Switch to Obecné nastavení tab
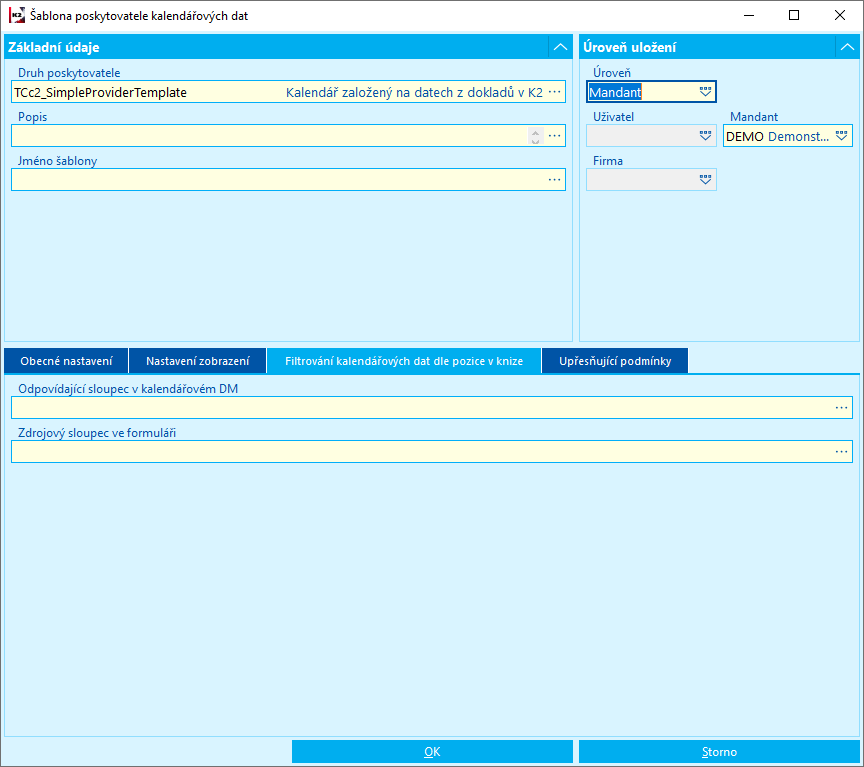 pyautogui.click(x=66, y=361)
